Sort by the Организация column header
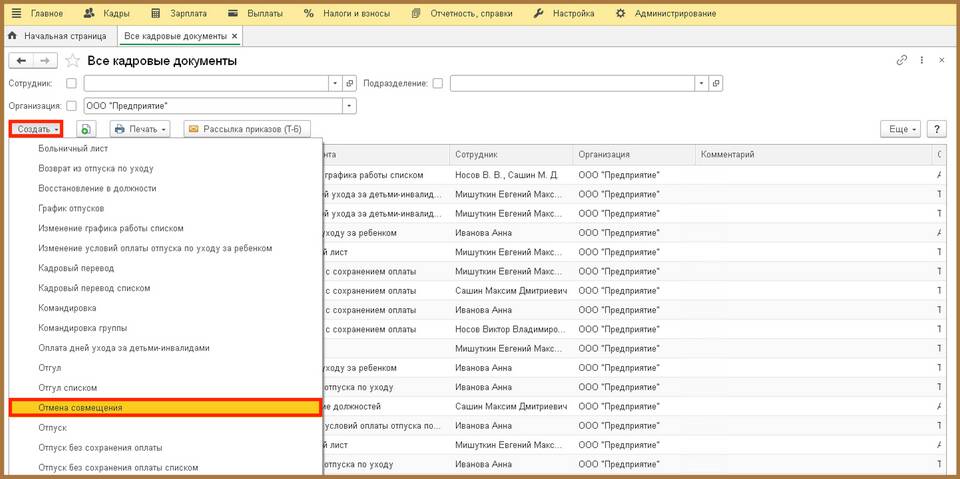 click(x=634, y=155)
